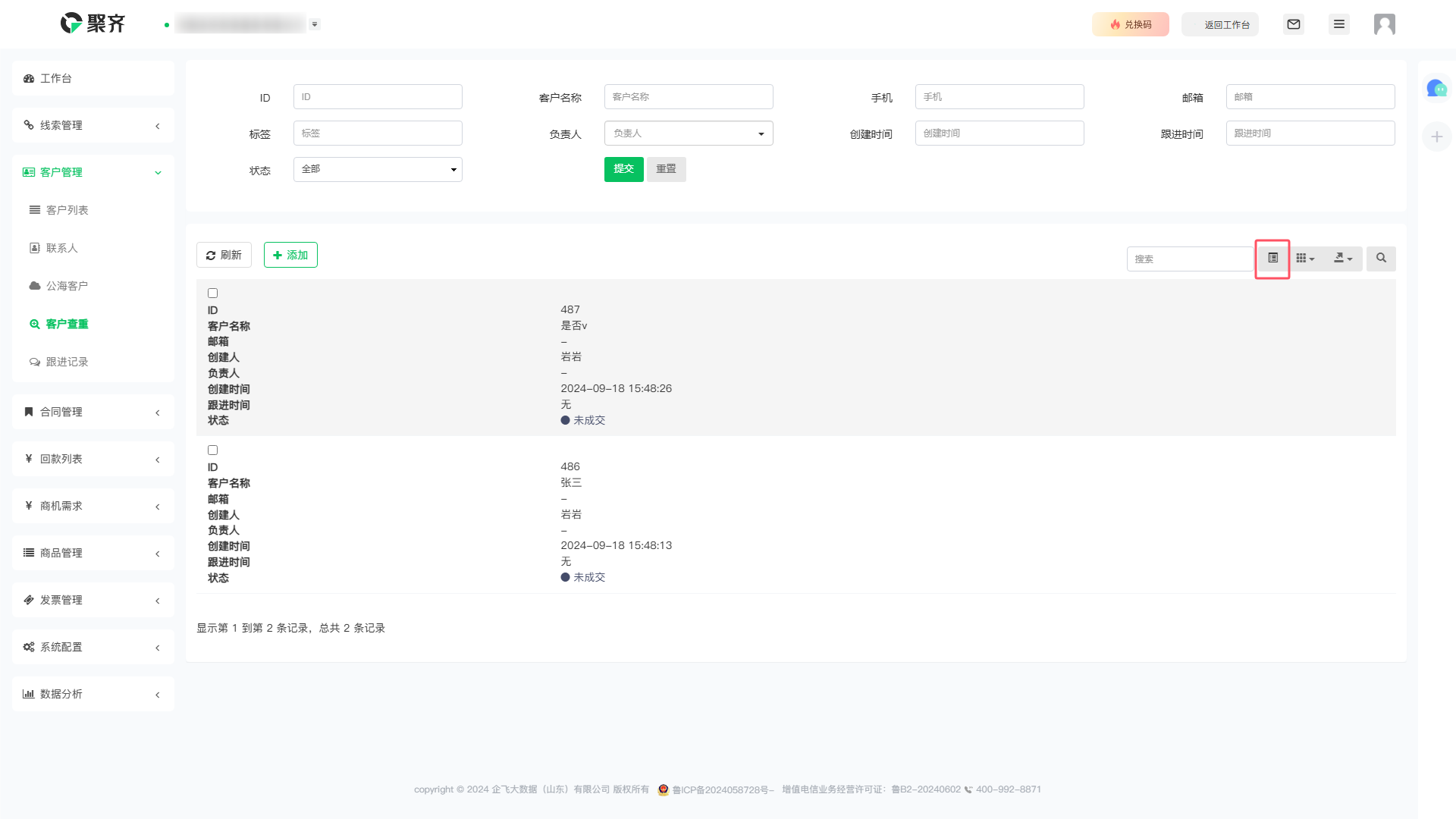The image size is (1456, 819).
Task: Click the 跟进记录 comments icon
Action: click(x=35, y=362)
